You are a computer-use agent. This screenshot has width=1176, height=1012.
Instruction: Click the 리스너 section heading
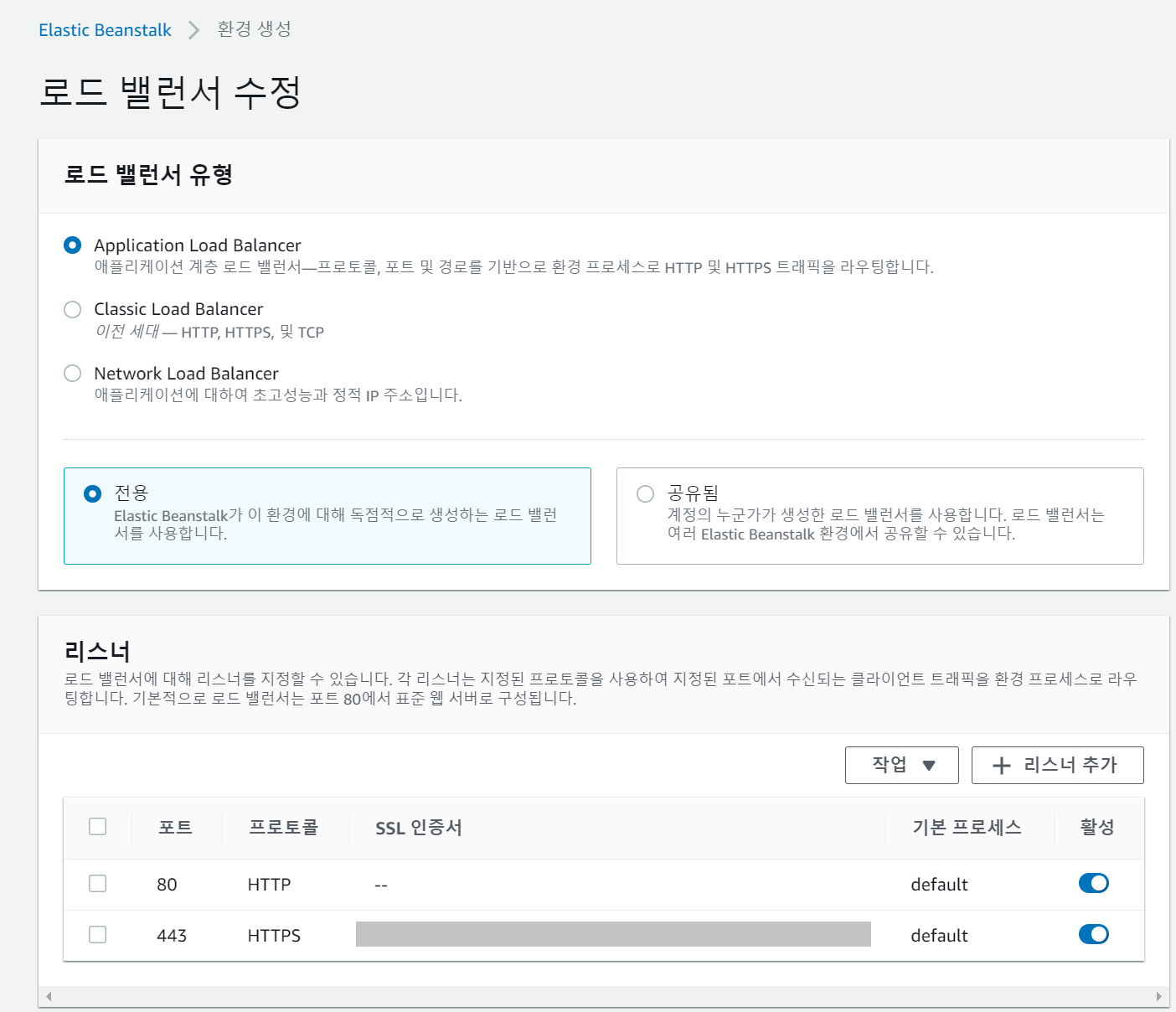pos(97,651)
